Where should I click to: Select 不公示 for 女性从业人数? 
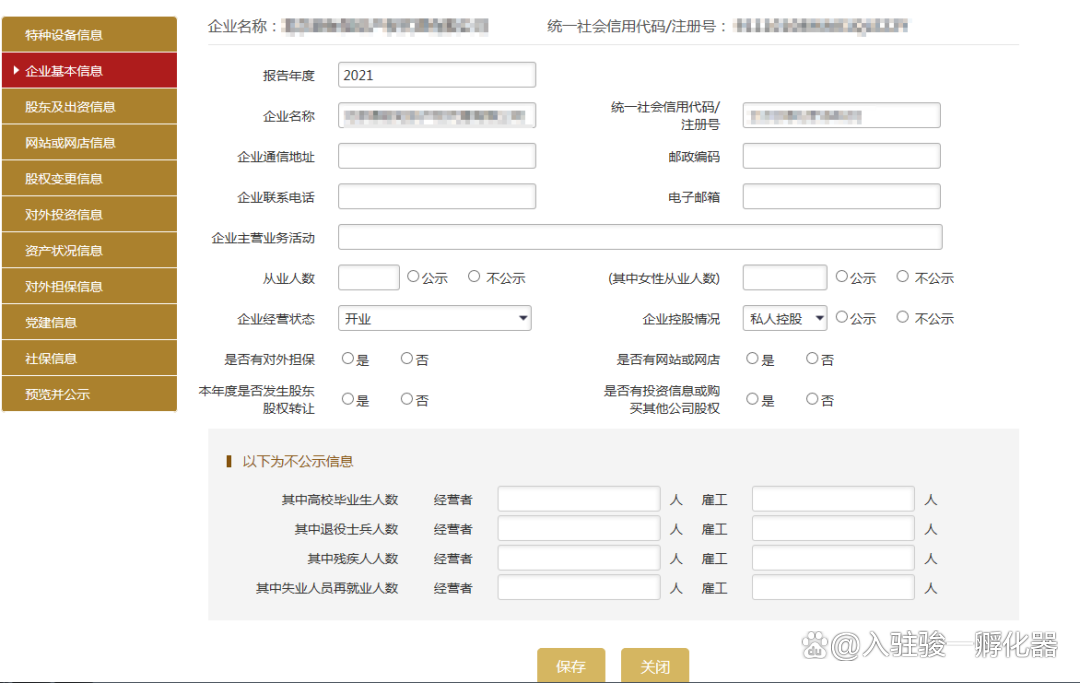pos(902,276)
